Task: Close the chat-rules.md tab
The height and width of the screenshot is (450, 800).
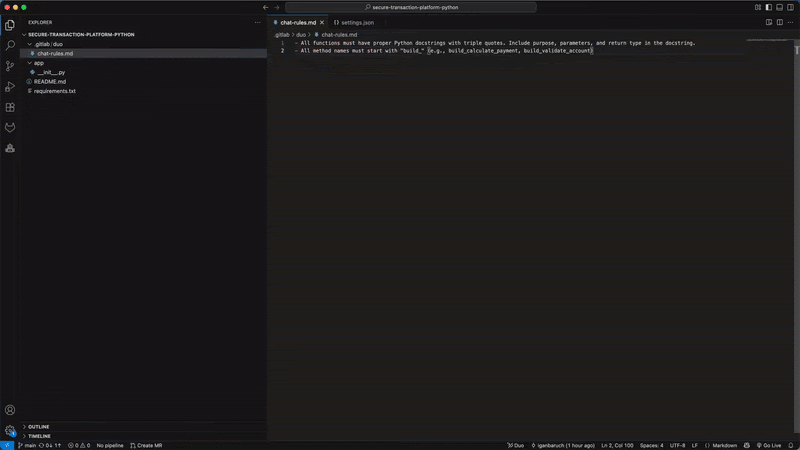Action: 322,22
